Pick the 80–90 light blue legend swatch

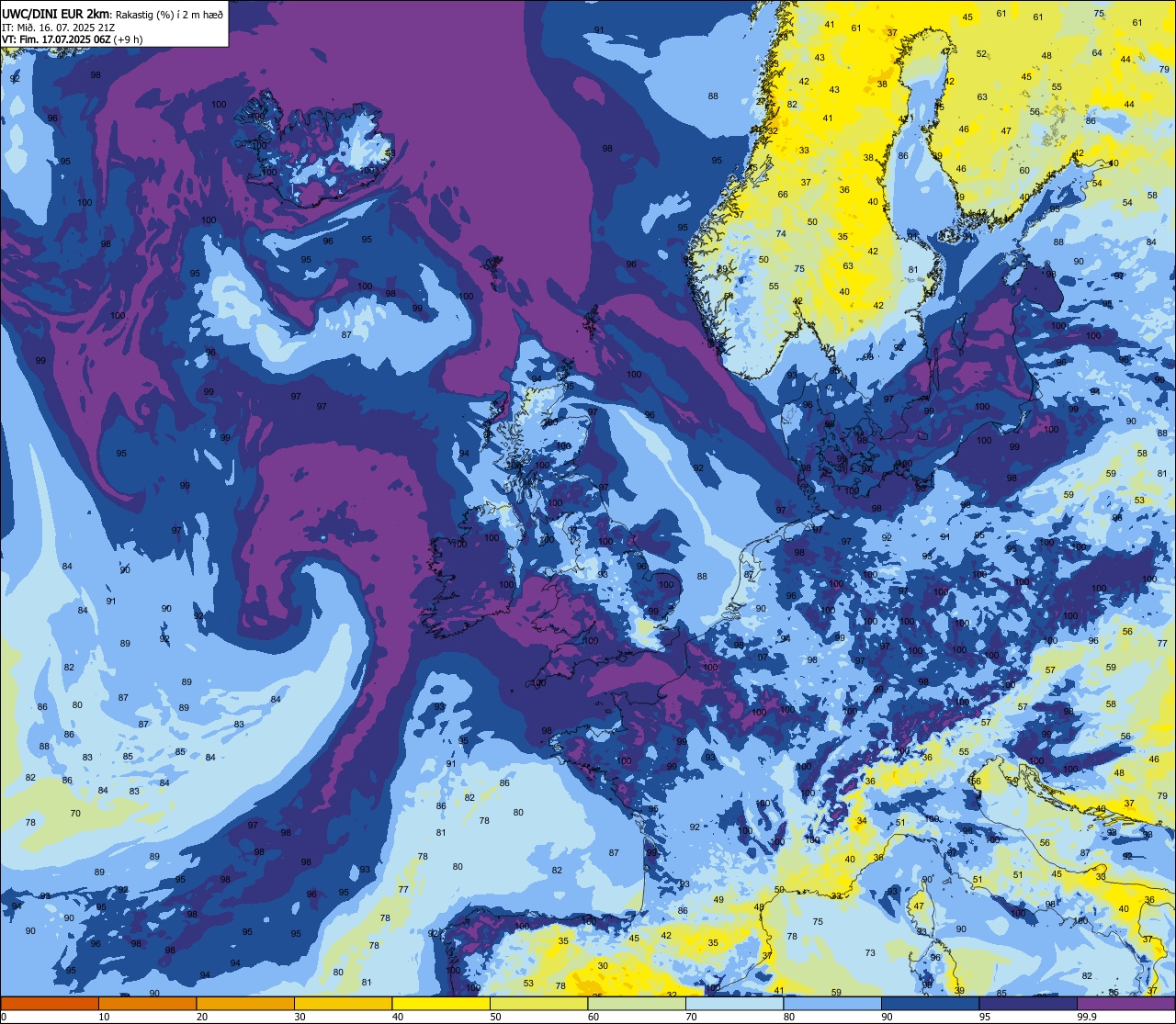tap(832, 1003)
